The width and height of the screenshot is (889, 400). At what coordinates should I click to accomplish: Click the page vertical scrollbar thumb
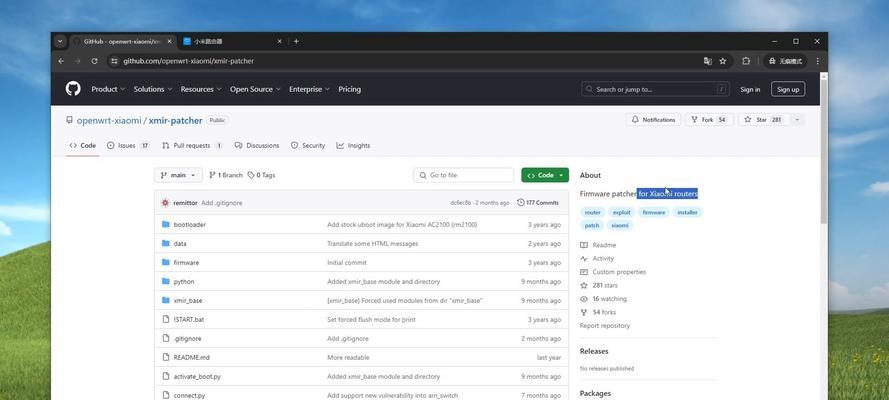click(824, 152)
